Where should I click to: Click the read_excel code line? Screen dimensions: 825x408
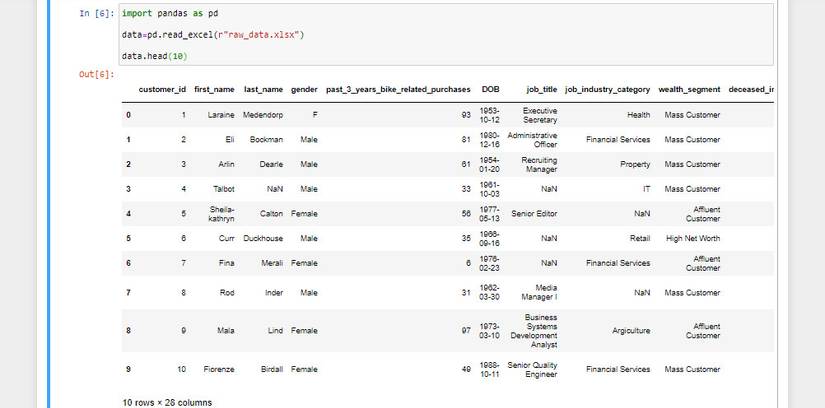[212, 35]
